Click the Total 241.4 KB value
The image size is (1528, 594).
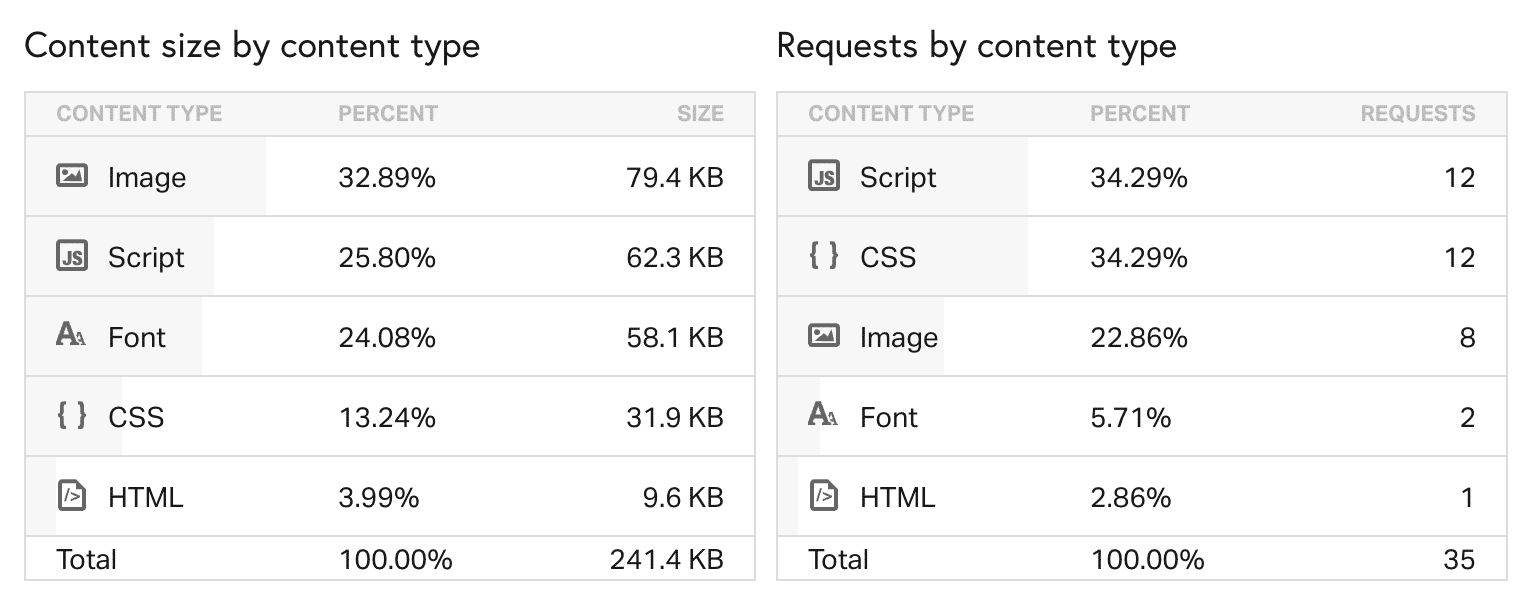tap(666, 559)
